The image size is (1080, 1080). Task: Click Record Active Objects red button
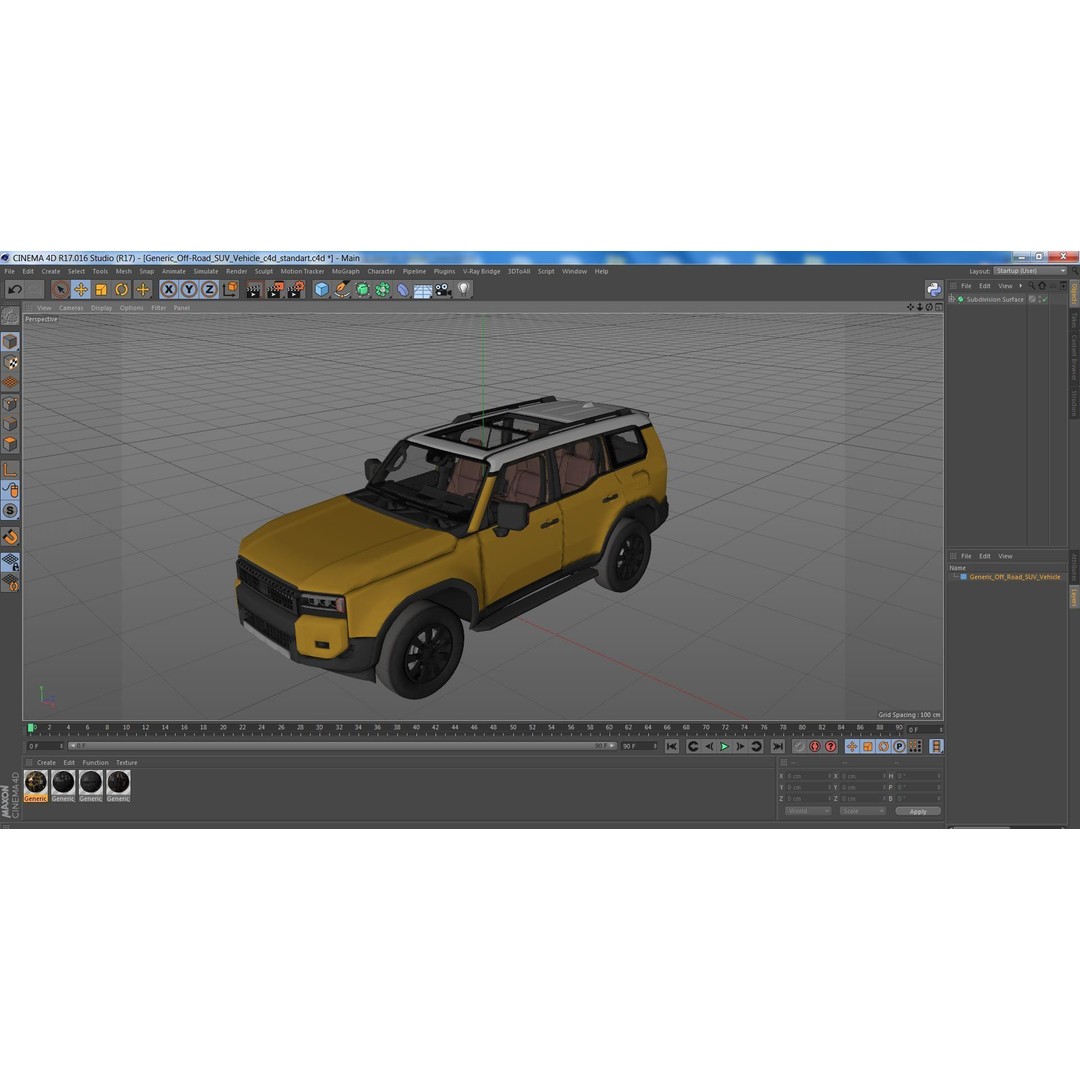799,747
